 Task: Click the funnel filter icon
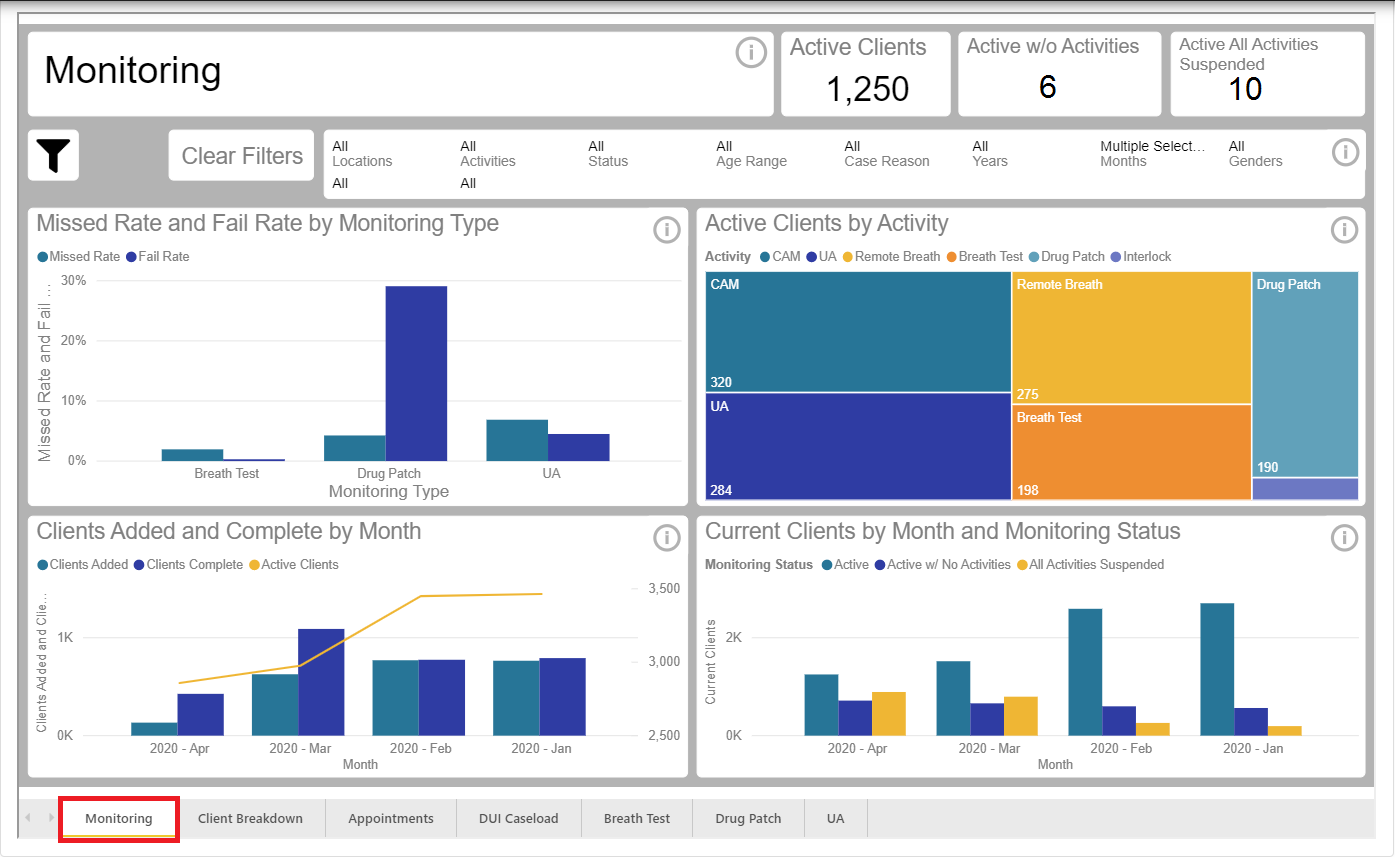(x=53, y=155)
